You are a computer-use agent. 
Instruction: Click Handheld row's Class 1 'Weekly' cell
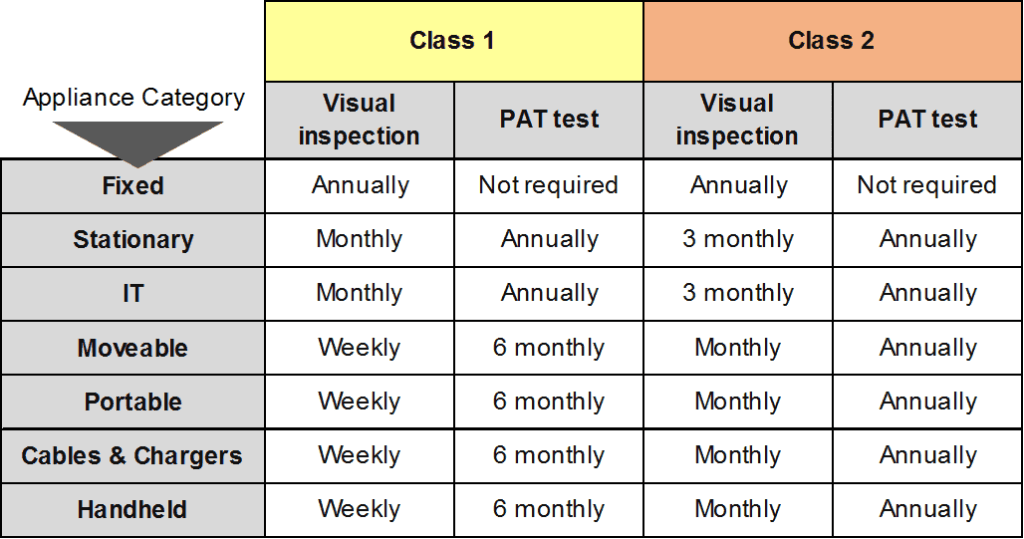click(x=359, y=510)
